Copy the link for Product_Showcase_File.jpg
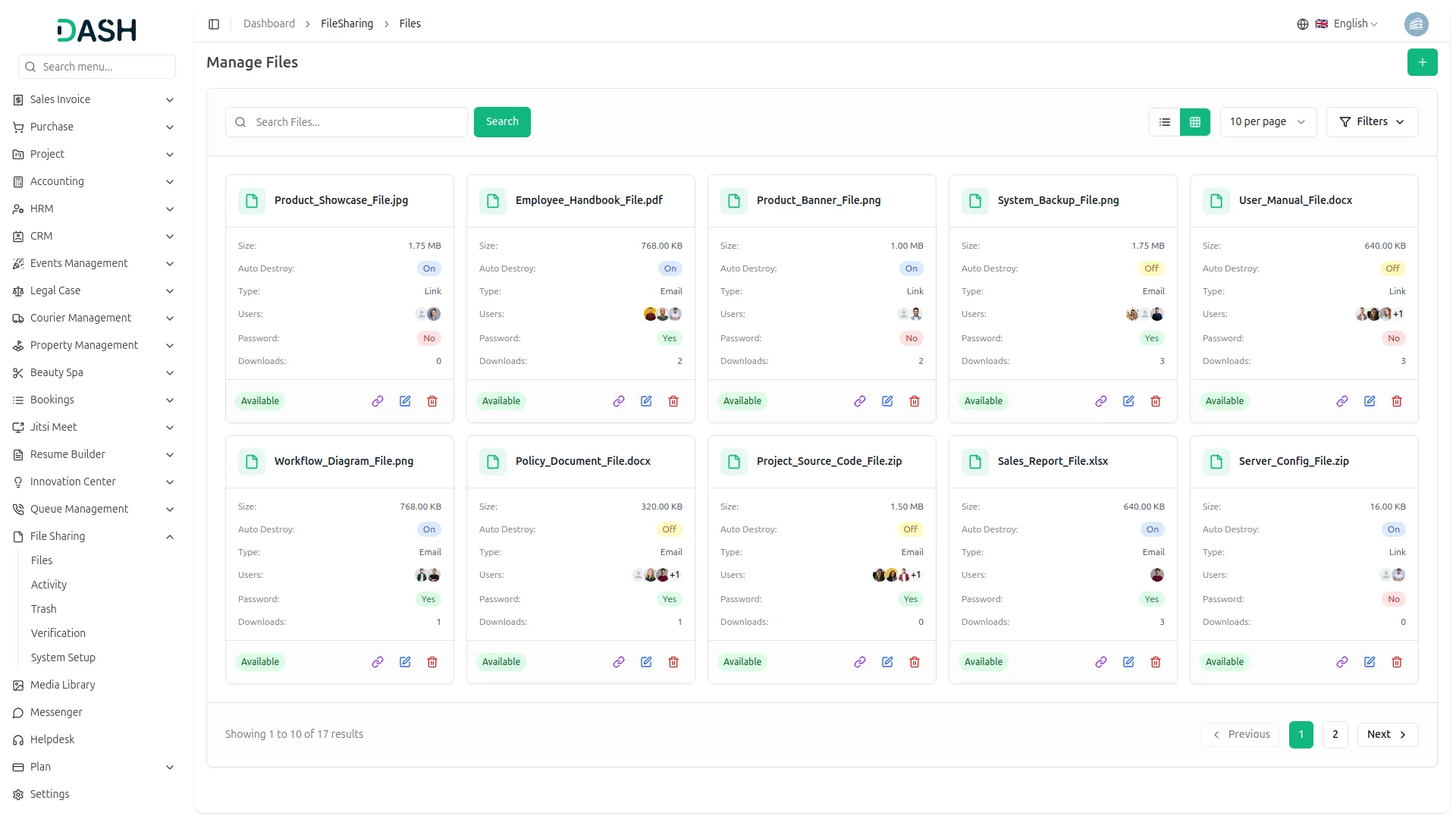The height and width of the screenshot is (819, 1456). [x=377, y=401]
